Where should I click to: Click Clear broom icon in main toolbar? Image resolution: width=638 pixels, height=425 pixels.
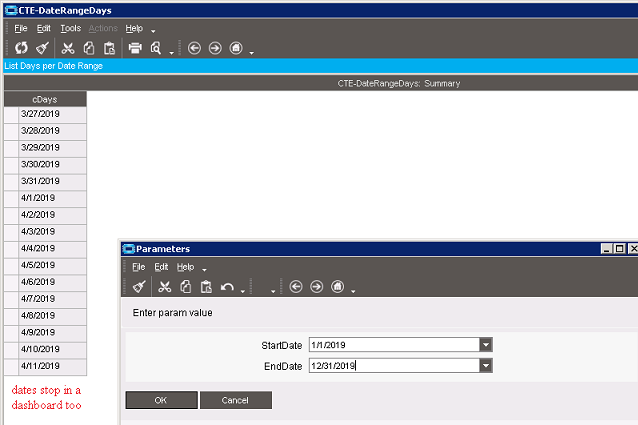point(42,48)
